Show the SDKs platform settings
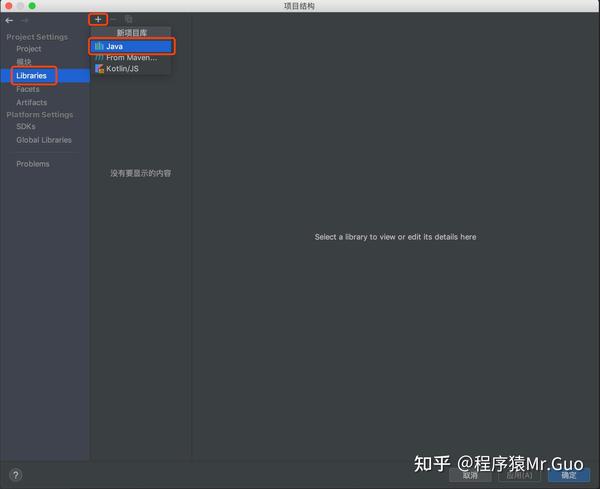 click(x=26, y=127)
